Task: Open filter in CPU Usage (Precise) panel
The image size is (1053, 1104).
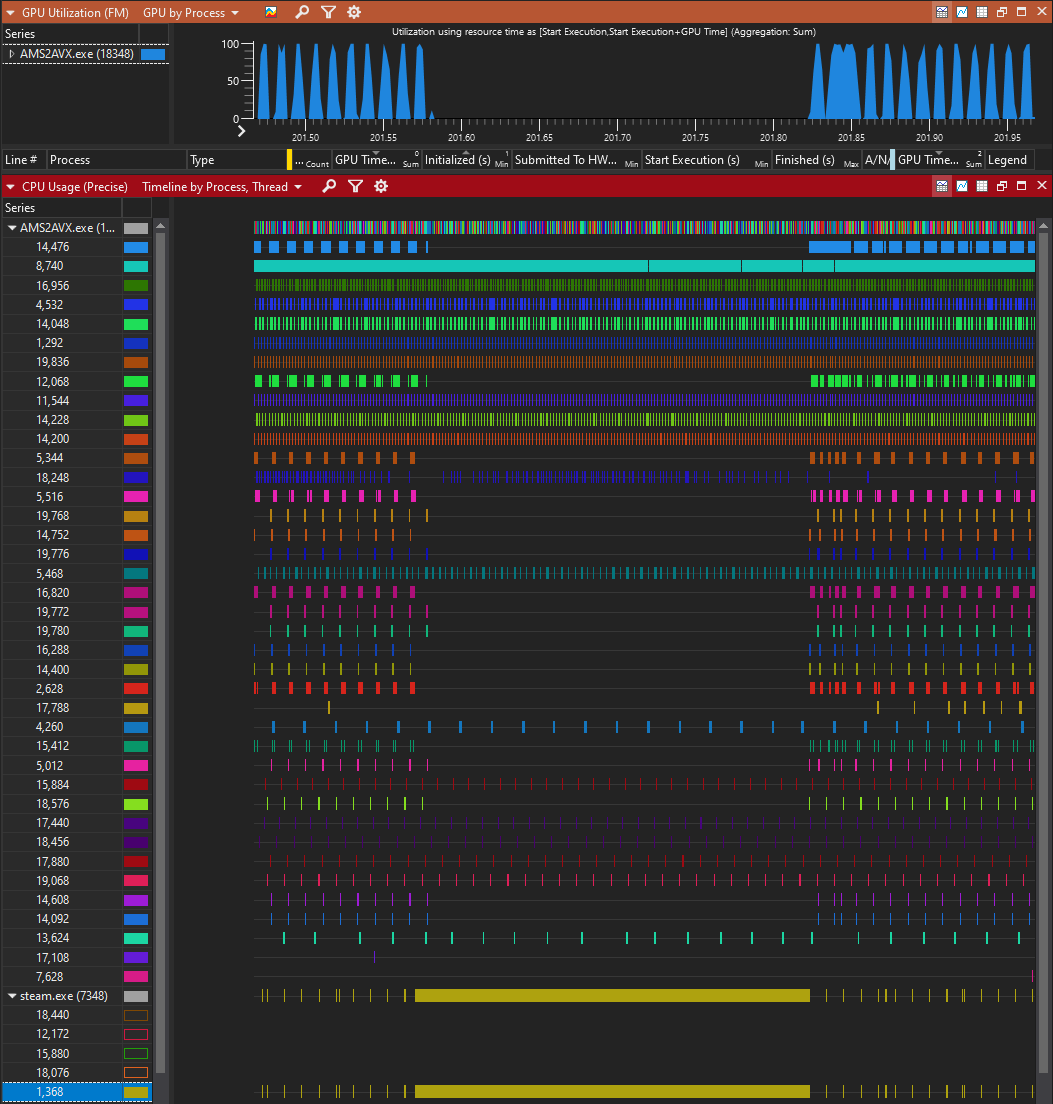Action: click(355, 187)
